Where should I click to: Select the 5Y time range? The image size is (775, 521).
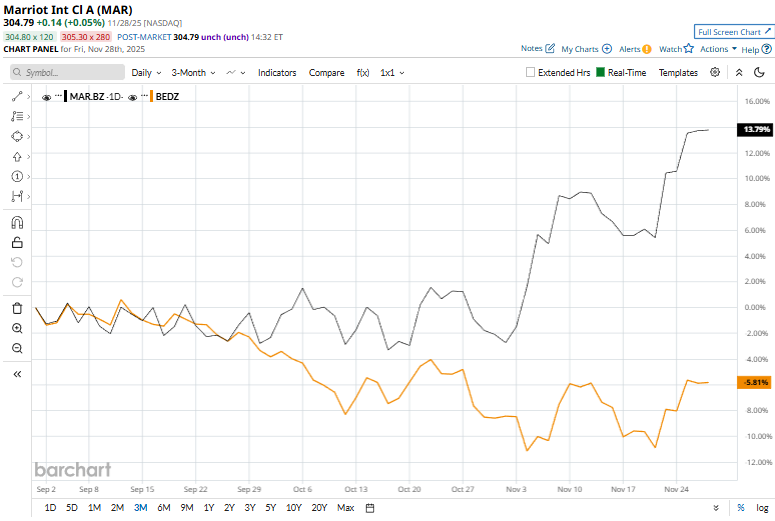click(x=270, y=508)
